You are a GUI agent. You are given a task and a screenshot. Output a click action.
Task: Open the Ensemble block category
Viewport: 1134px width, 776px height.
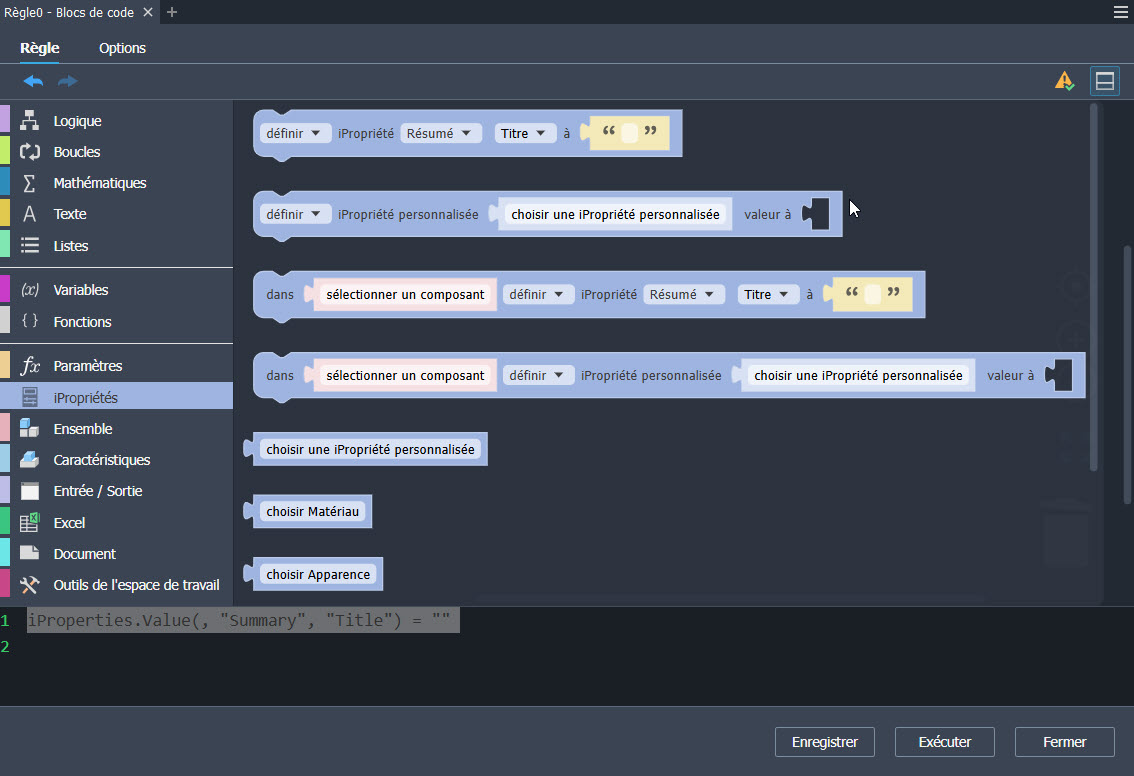coord(82,429)
